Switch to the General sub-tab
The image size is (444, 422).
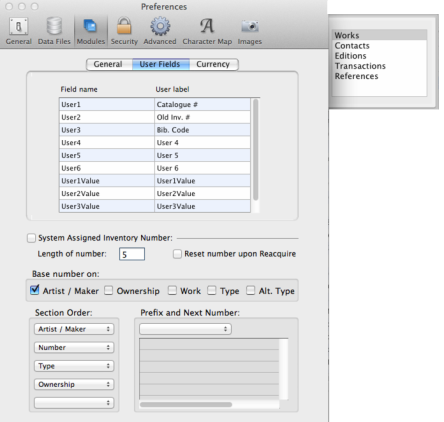click(x=109, y=64)
